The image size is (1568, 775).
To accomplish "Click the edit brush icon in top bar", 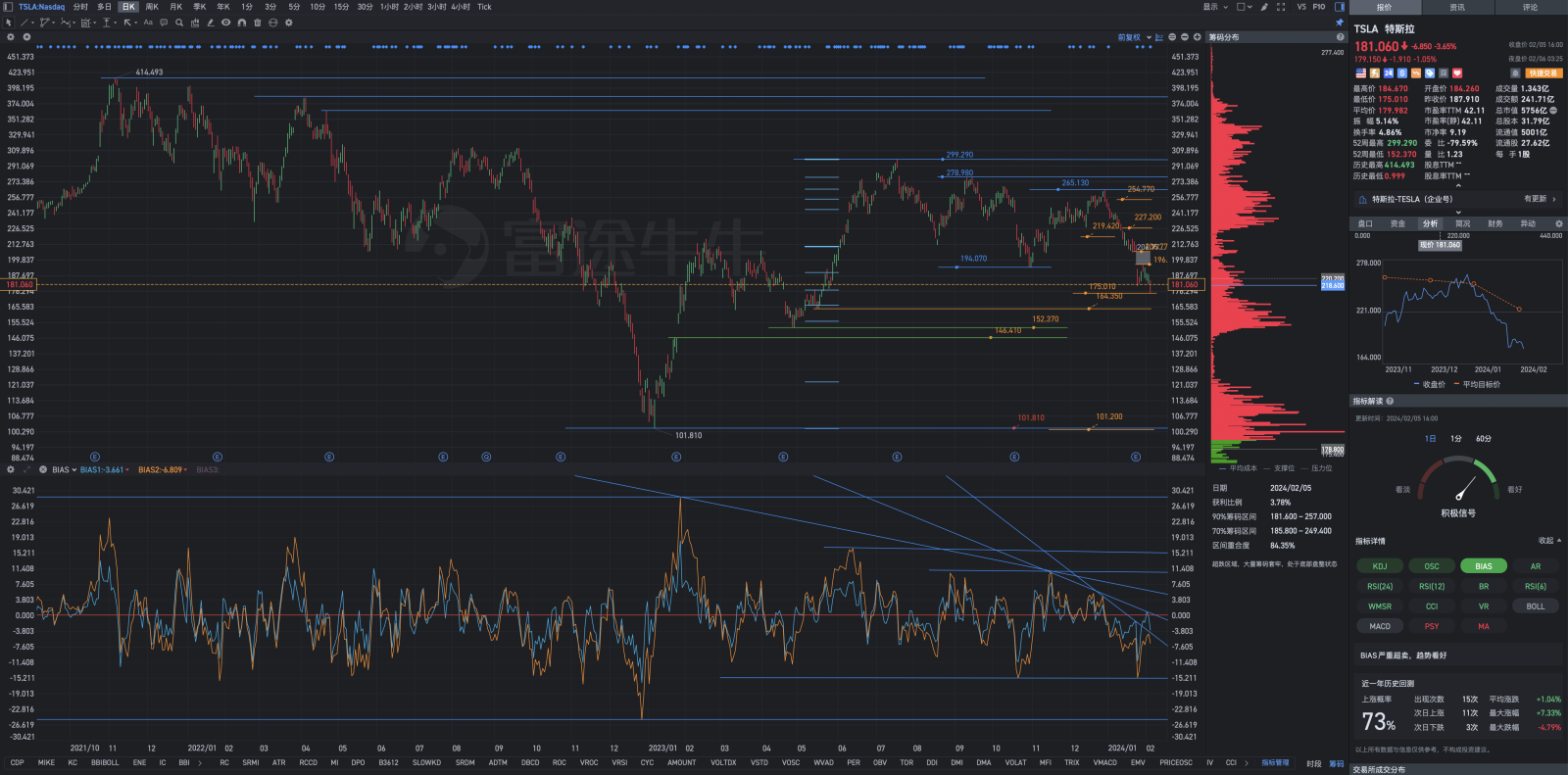I will pyautogui.click(x=1264, y=7).
